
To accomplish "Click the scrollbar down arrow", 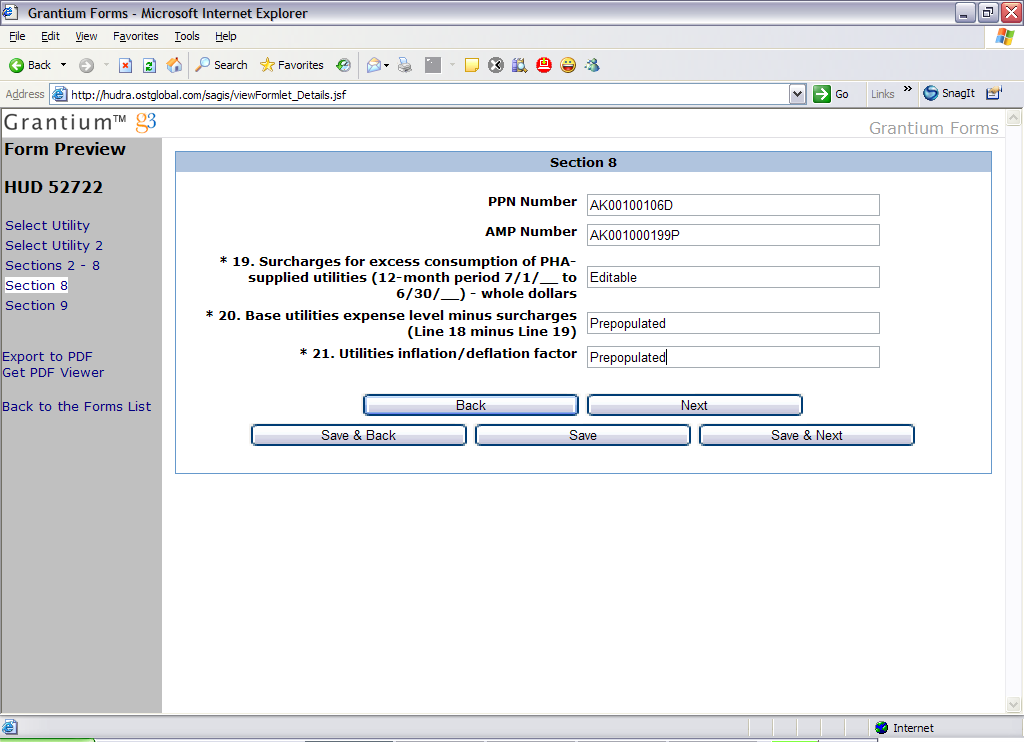I will (1014, 705).
